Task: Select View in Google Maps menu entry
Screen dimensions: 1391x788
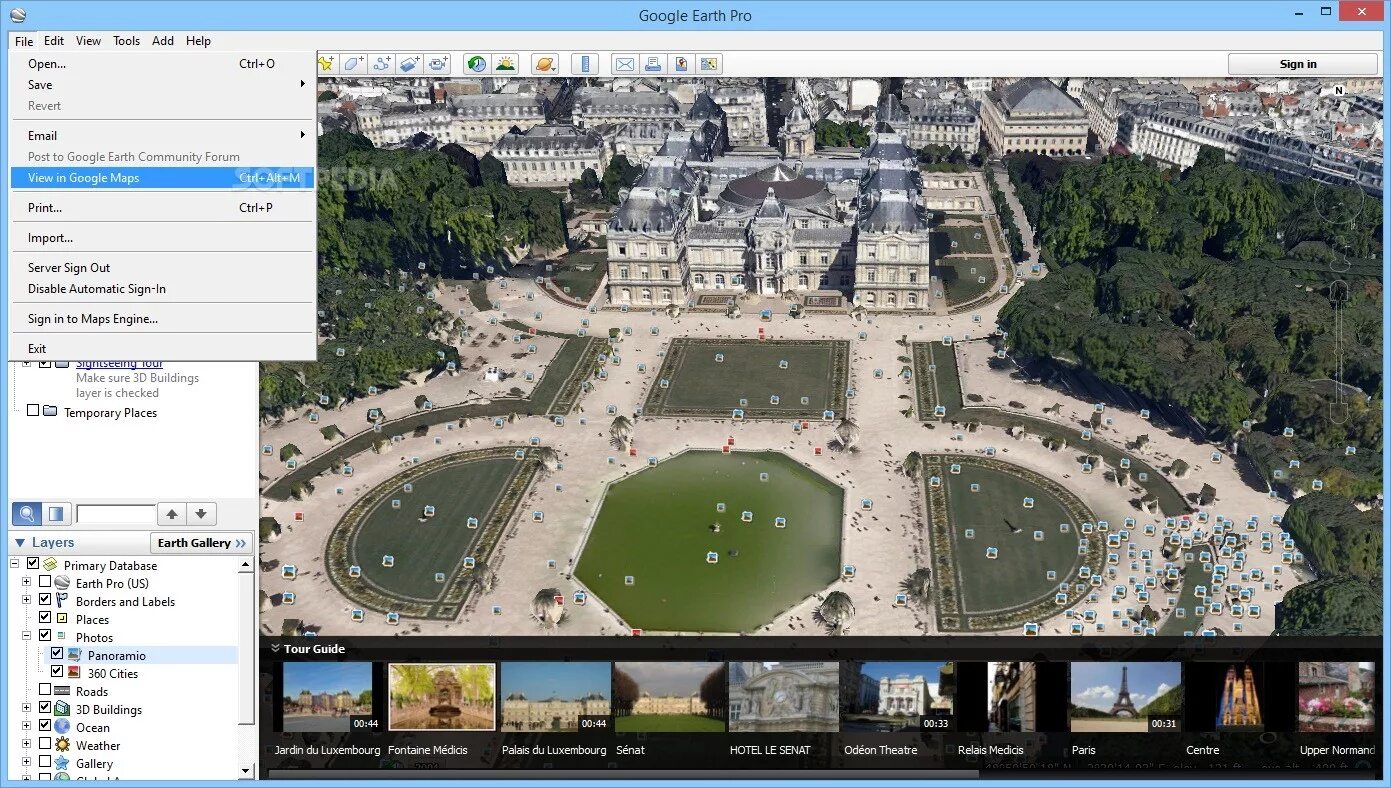Action: 162,178
